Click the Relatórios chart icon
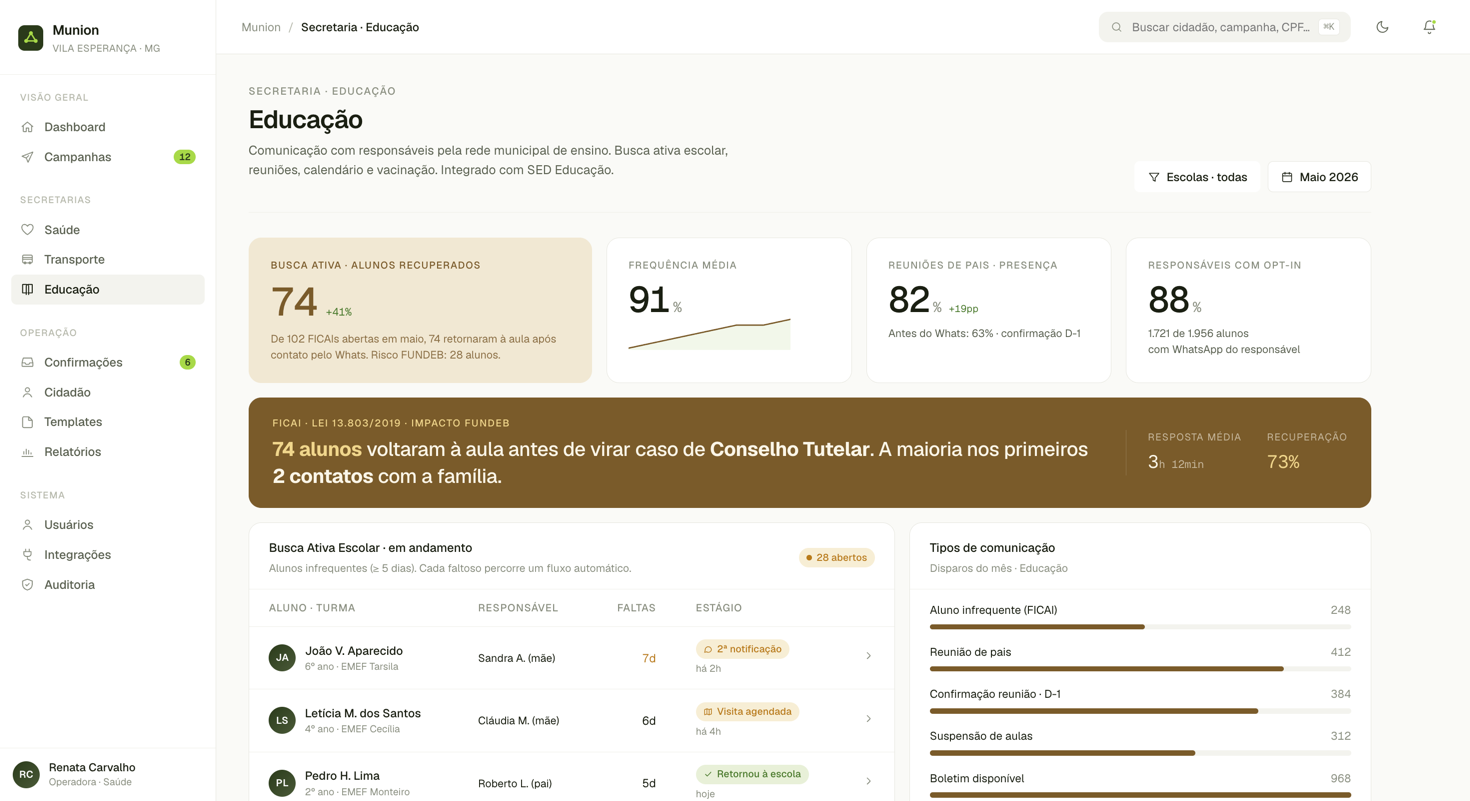The image size is (1470, 801). pyautogui.click(x=27, y=452)
